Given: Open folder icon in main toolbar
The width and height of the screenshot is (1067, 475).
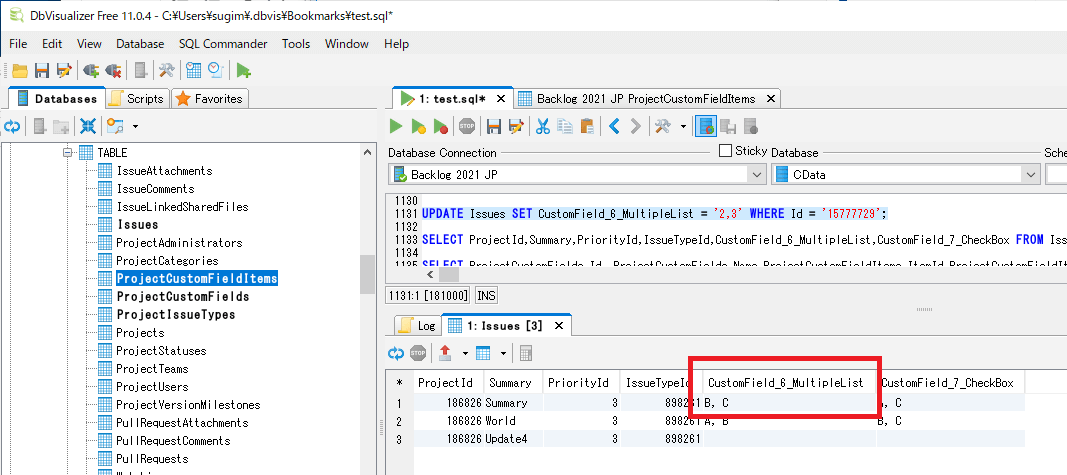Looking at the screenshot, I should (20, 70).
